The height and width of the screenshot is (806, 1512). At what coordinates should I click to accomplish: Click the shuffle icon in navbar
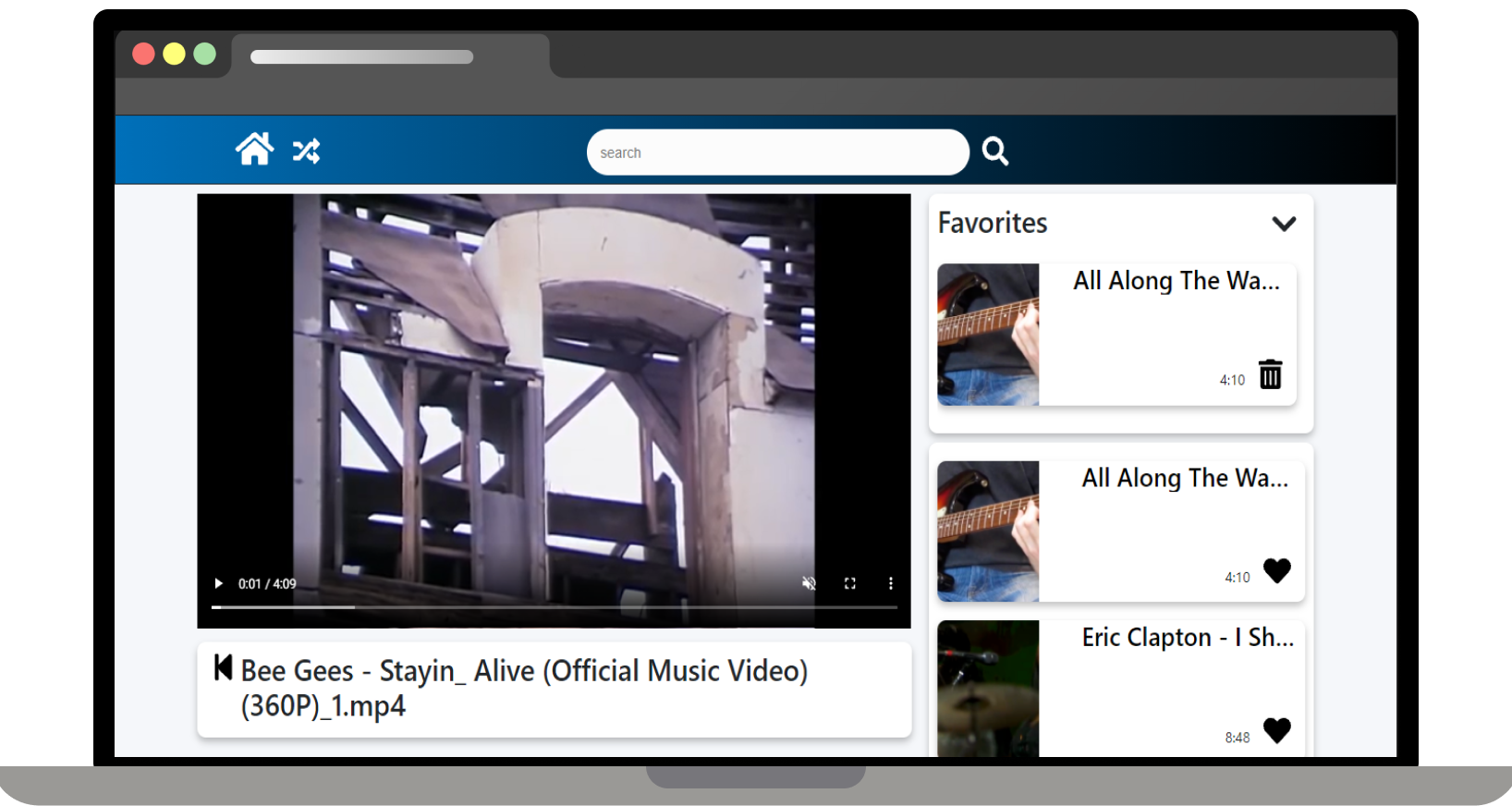tap(306, 151)
